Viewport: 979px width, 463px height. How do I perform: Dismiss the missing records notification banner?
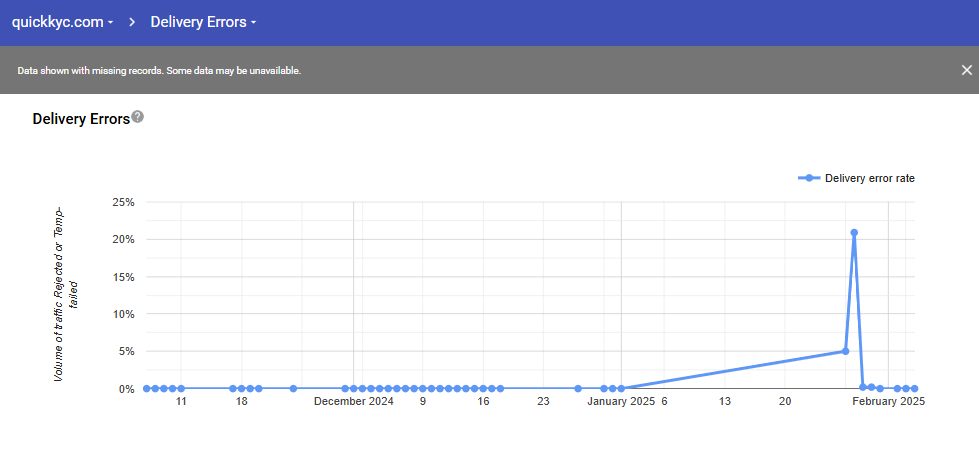(x=966, y=70)
